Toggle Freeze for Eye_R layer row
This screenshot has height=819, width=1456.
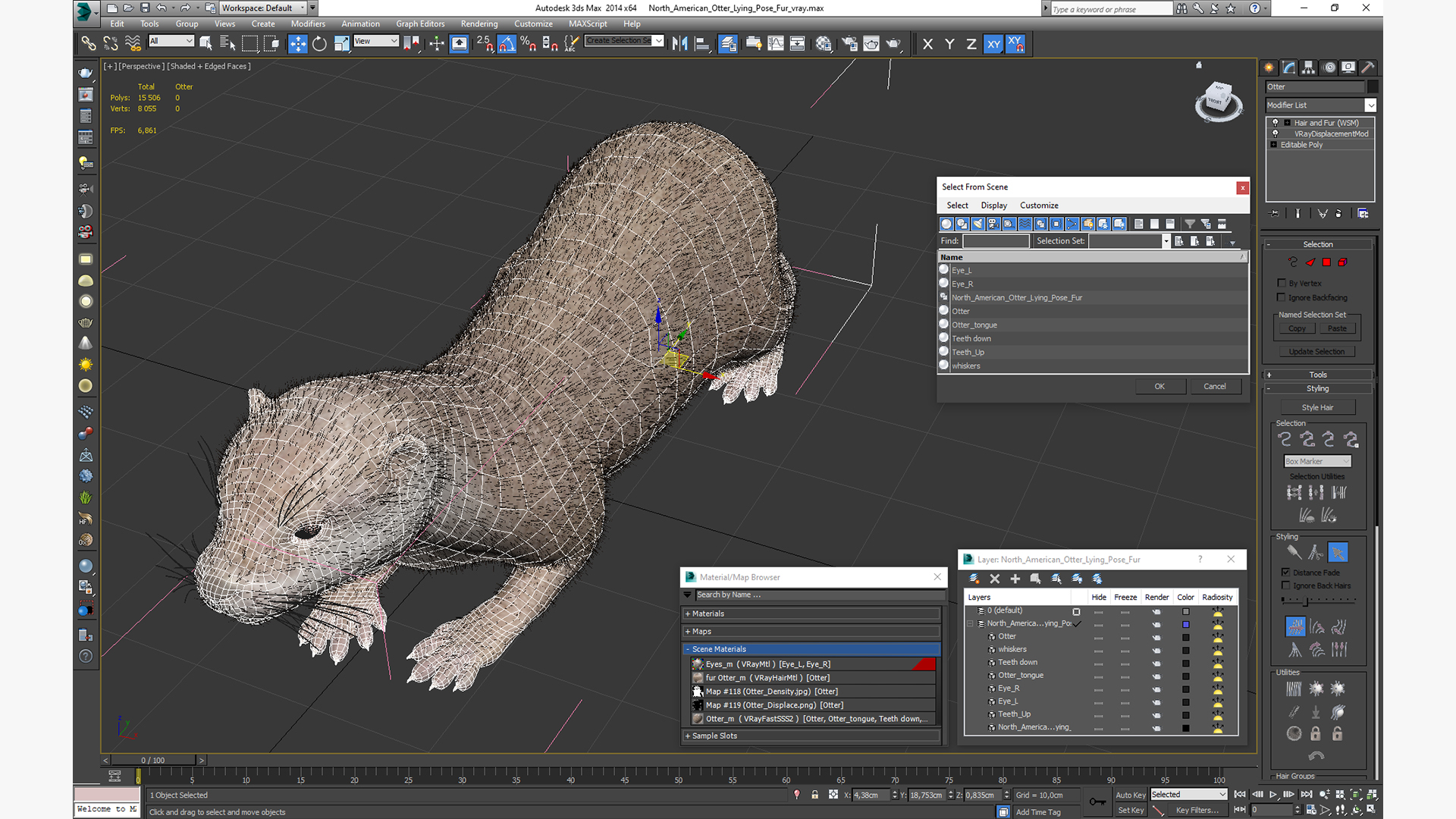[x=1125, y=689]
